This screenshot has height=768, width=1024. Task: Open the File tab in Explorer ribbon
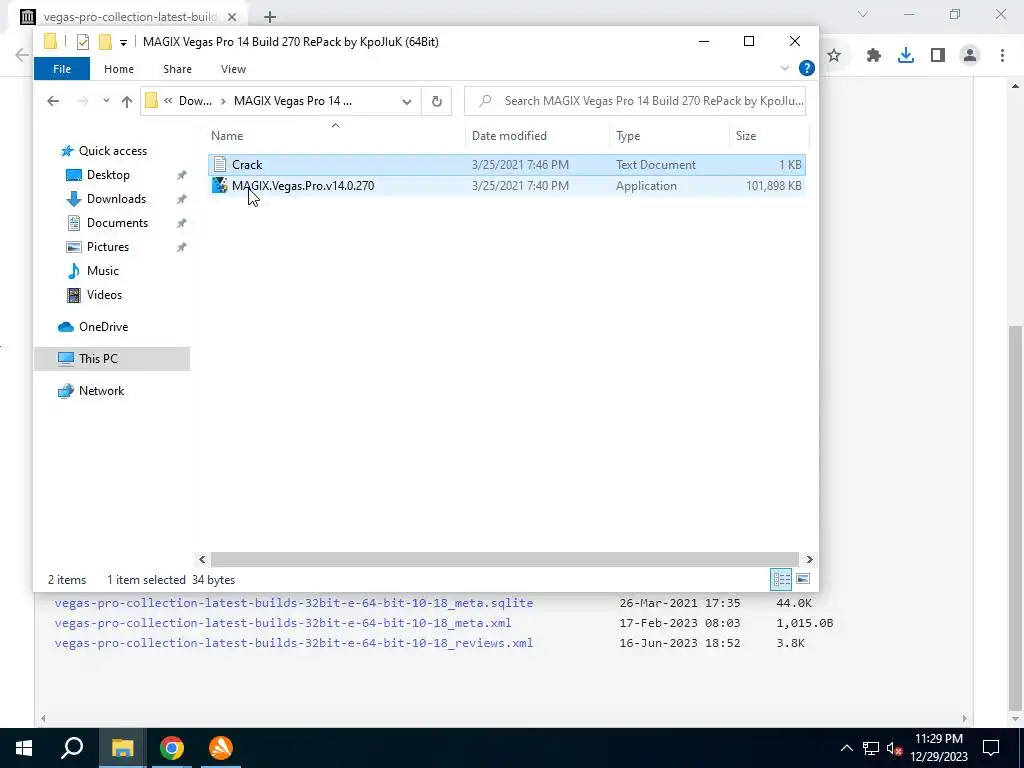click(x=62, y=69)
